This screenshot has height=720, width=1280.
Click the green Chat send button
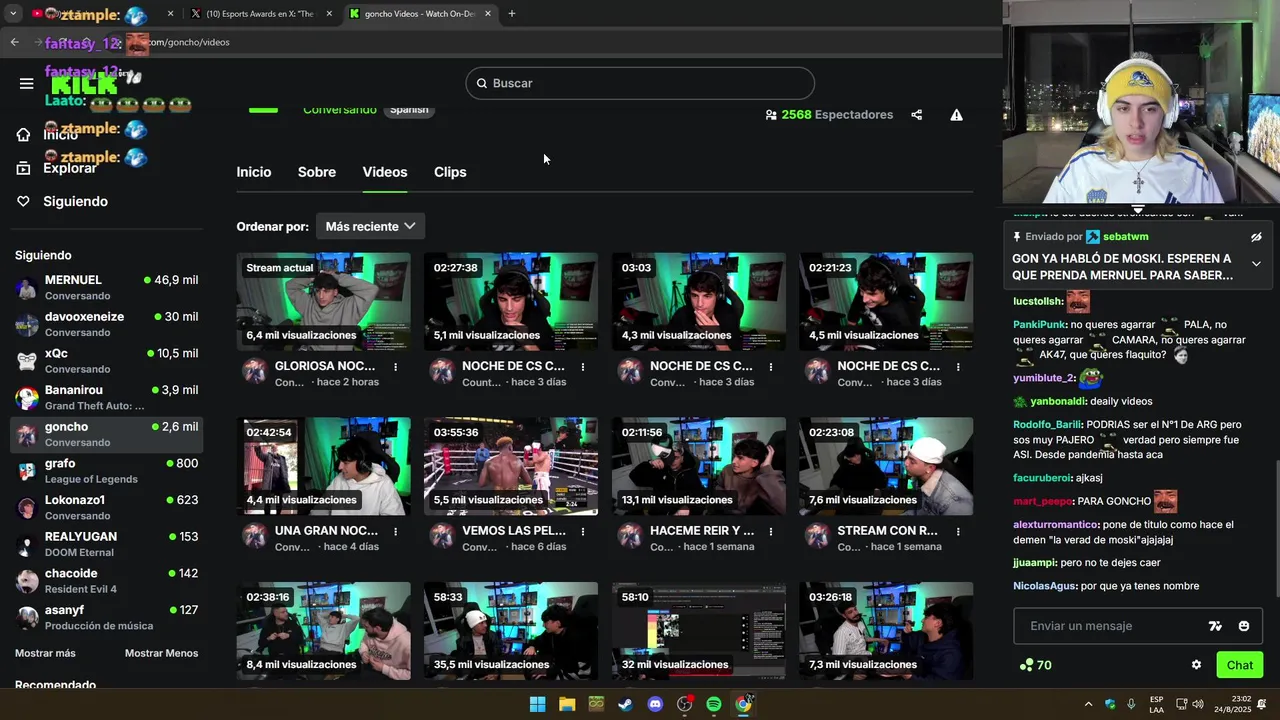click(x=1239, y=665)
